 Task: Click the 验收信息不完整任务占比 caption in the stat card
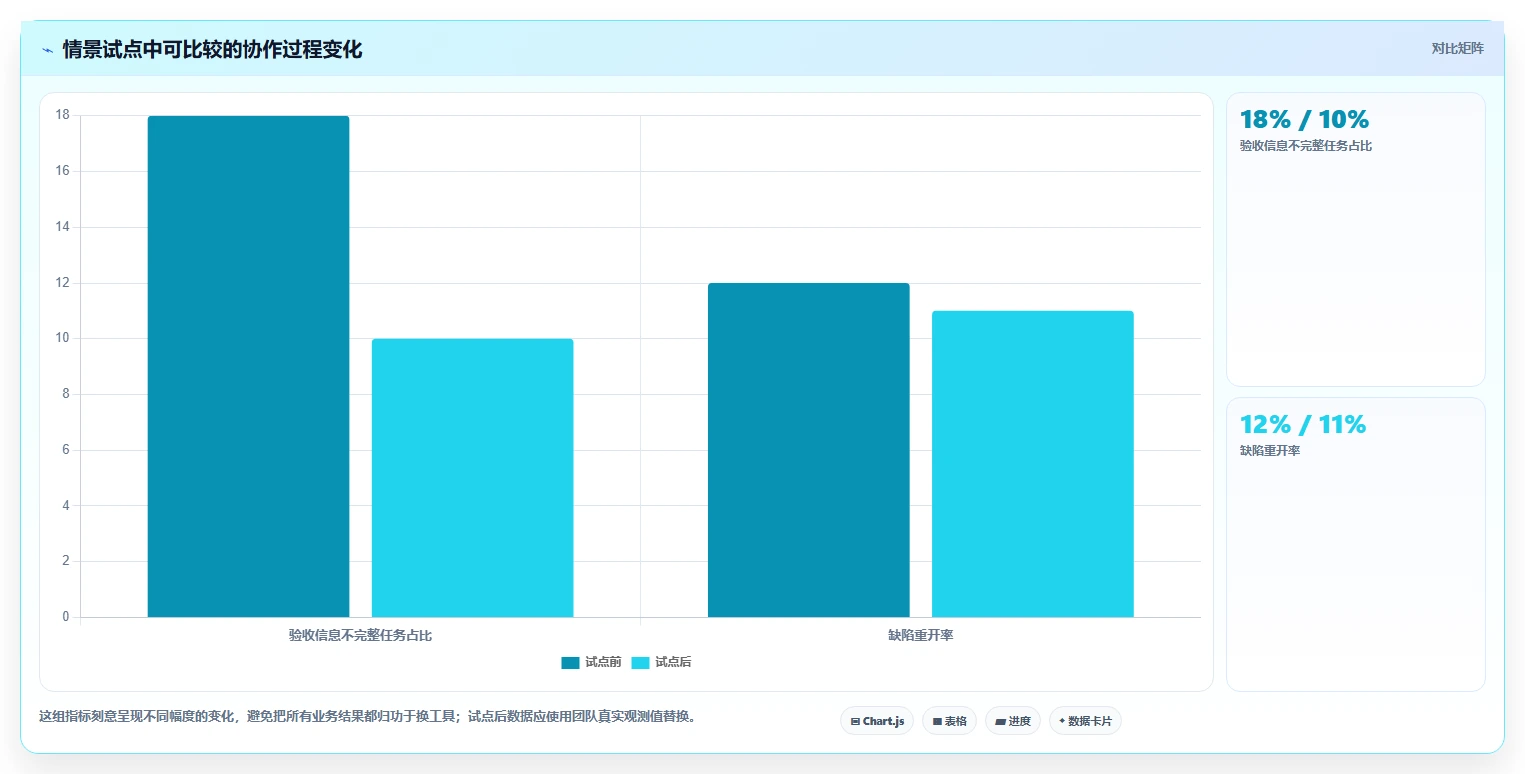coord(1306,146)
